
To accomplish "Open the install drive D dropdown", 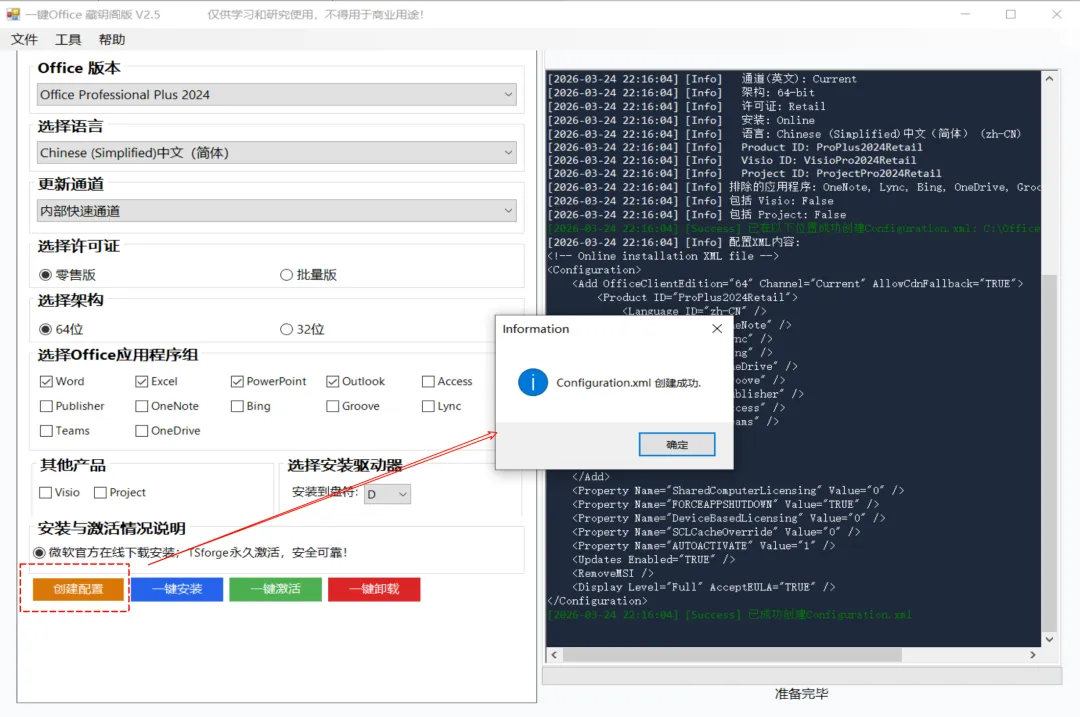I will tap(387, 494).
